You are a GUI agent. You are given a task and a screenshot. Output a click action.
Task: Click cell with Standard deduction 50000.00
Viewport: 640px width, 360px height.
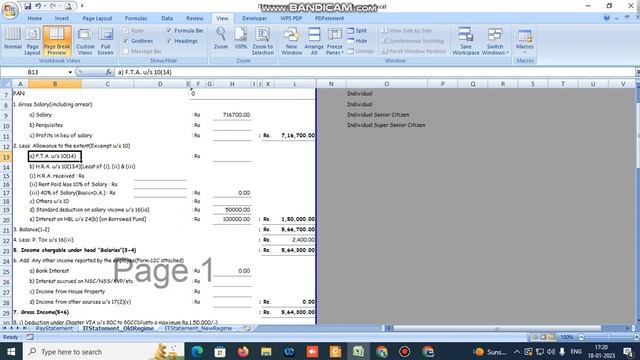[x=231, y=210]
